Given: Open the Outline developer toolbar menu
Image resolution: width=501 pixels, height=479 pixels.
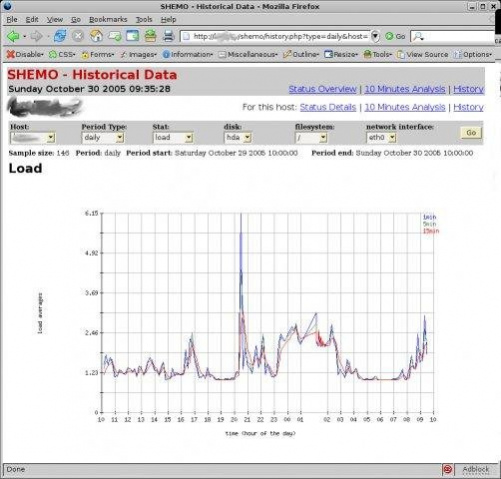Looking at the screenshot, I should click(301, 54).
